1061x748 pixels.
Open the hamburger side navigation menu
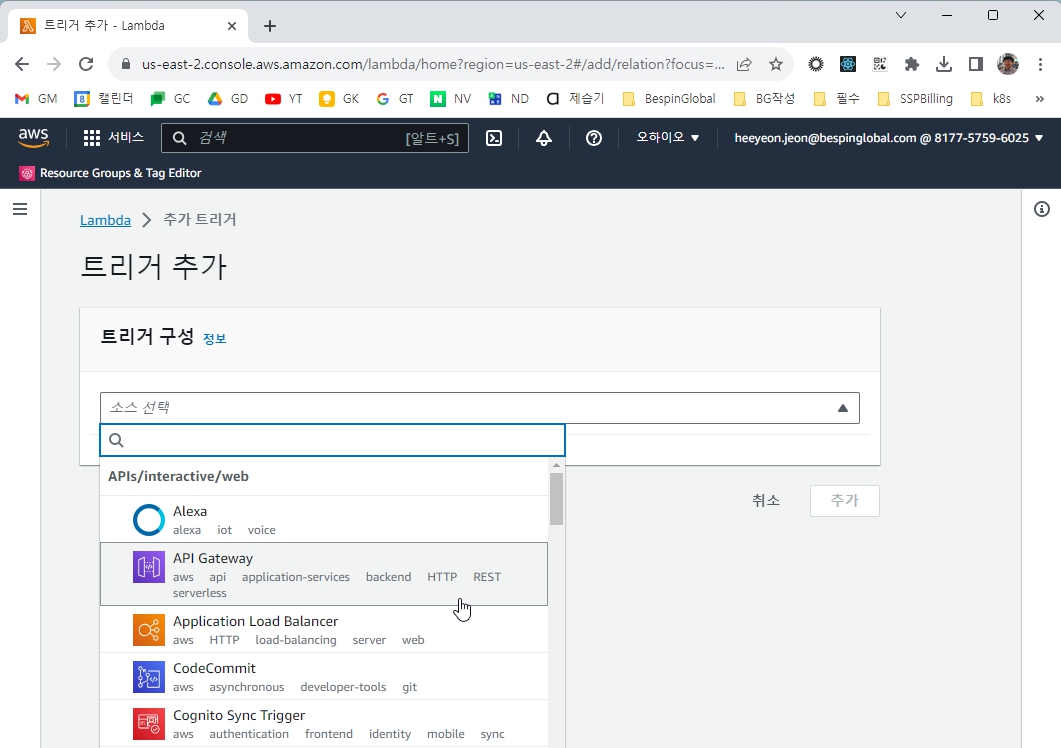[x=20, y=209]
